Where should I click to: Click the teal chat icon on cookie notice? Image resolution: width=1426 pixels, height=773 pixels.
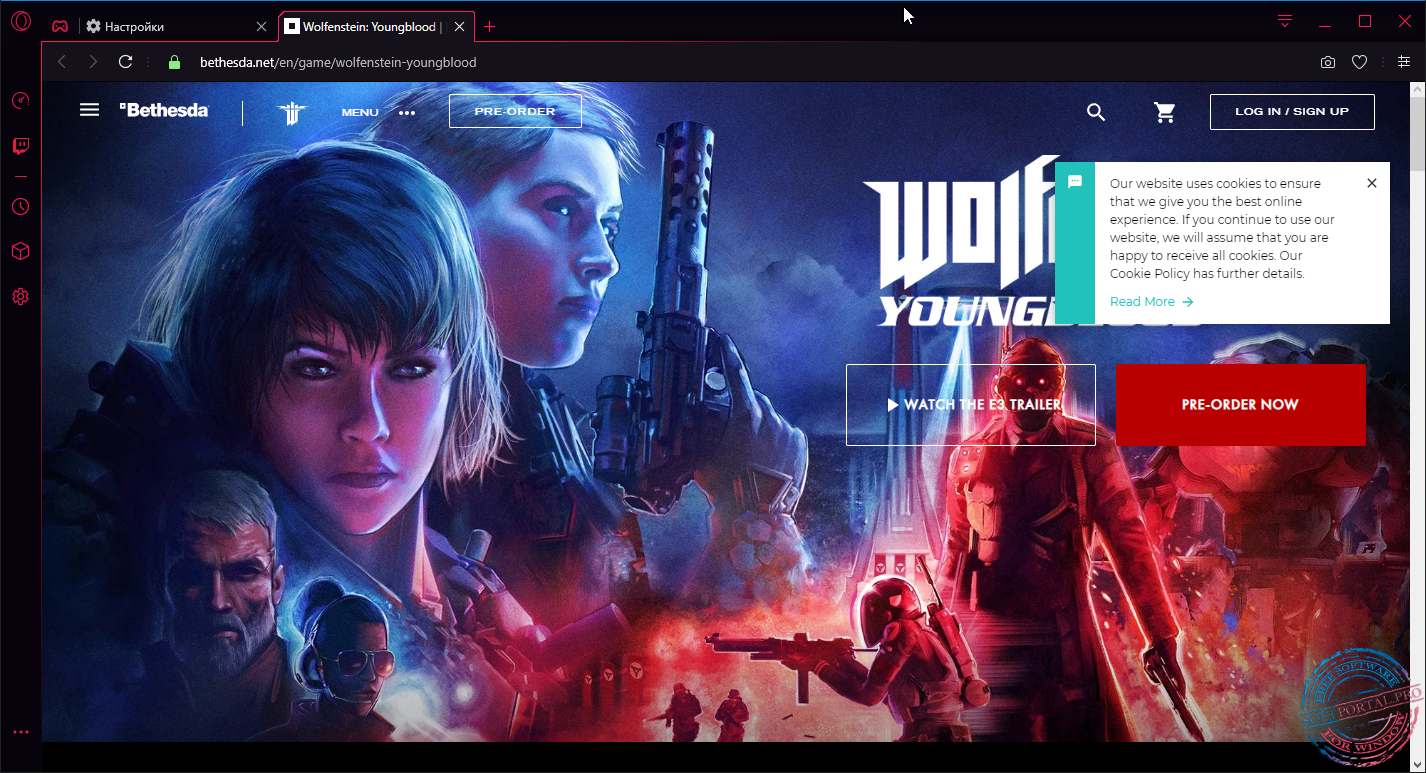click(x=1075, y=182)
